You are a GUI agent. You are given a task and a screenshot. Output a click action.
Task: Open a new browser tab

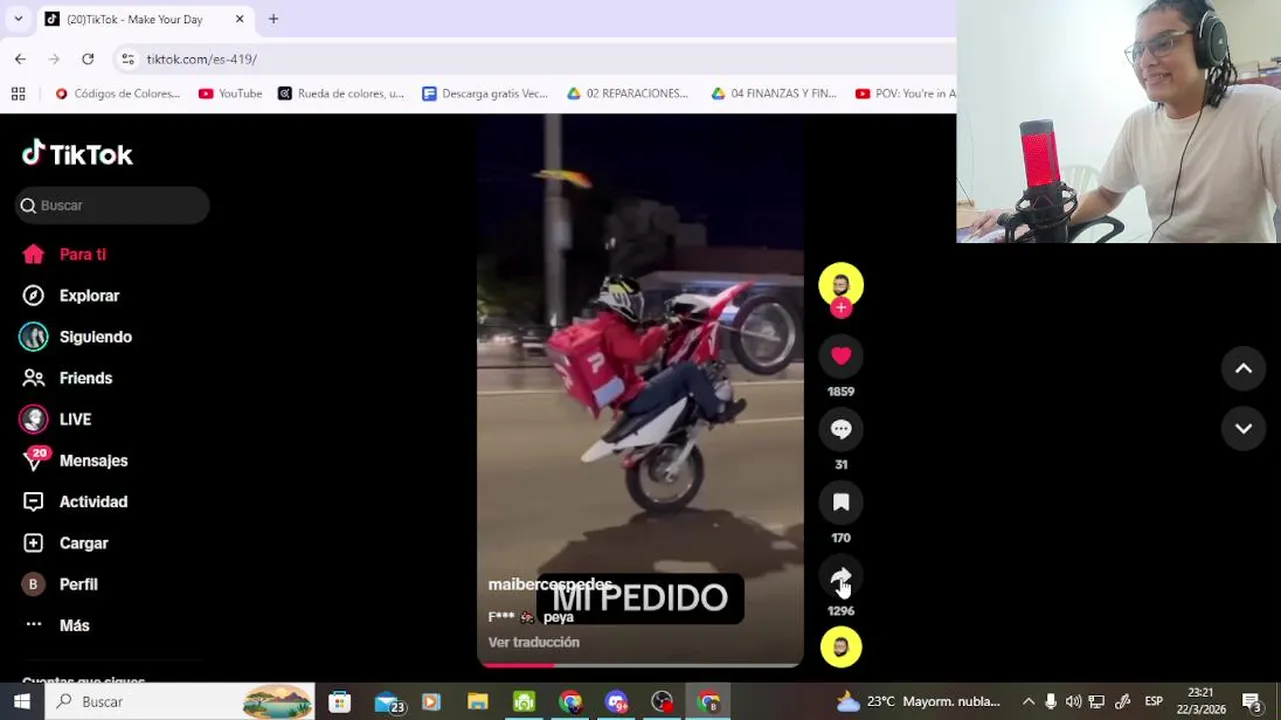coord(273,19)
